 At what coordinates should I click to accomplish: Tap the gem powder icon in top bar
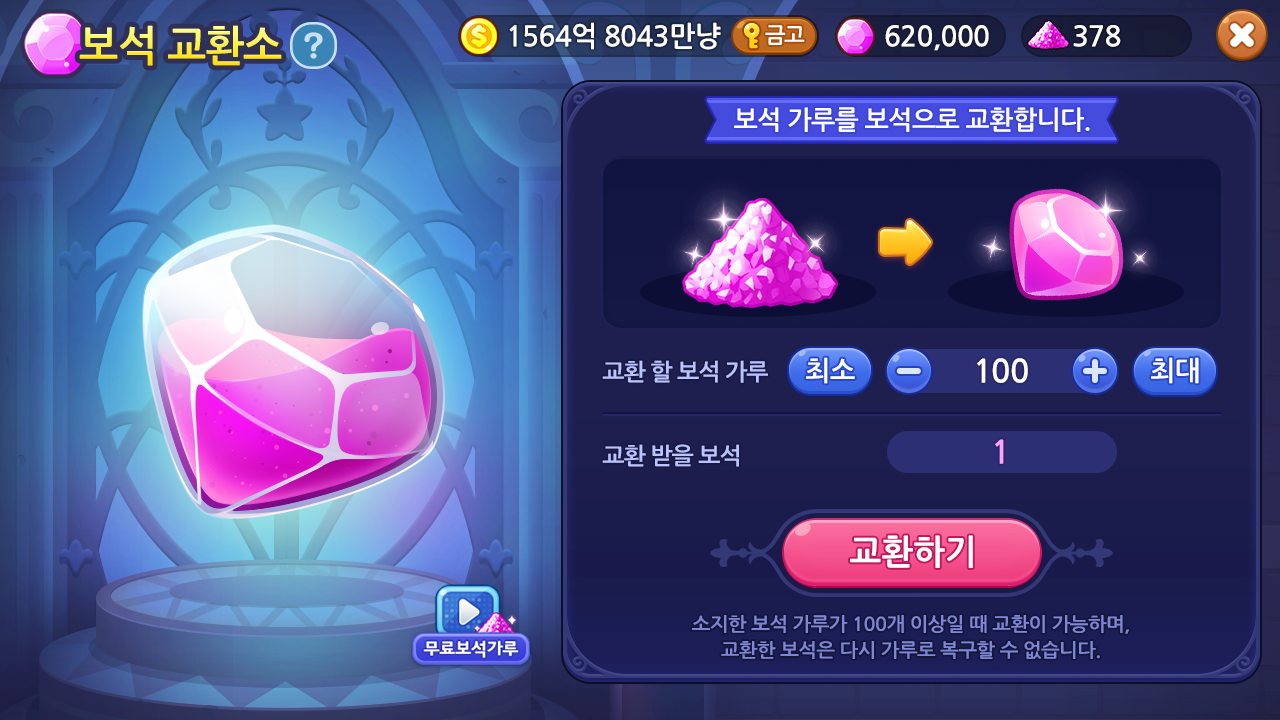(x=1048, y=36)
